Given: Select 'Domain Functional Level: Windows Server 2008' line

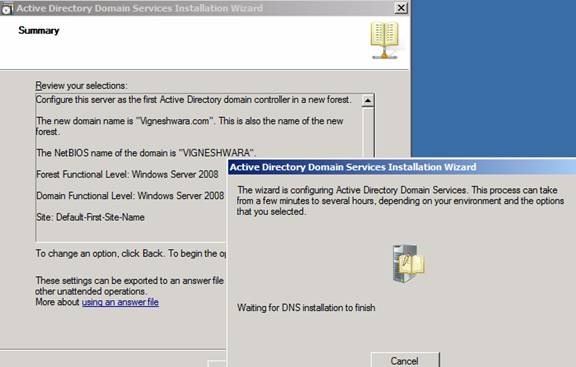Looking at the screenshot, I should tap(130, 195).
